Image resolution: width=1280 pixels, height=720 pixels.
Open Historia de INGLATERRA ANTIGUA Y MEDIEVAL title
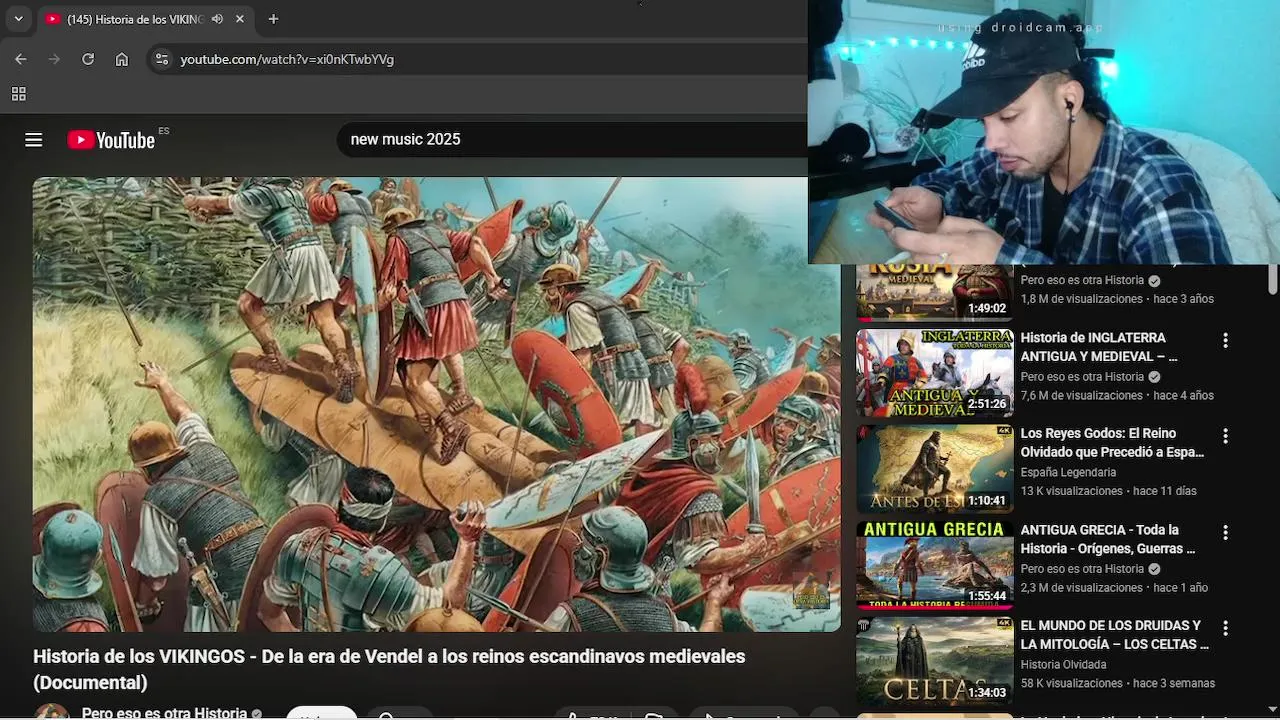pyautogui.click(x=1098, y=347)
